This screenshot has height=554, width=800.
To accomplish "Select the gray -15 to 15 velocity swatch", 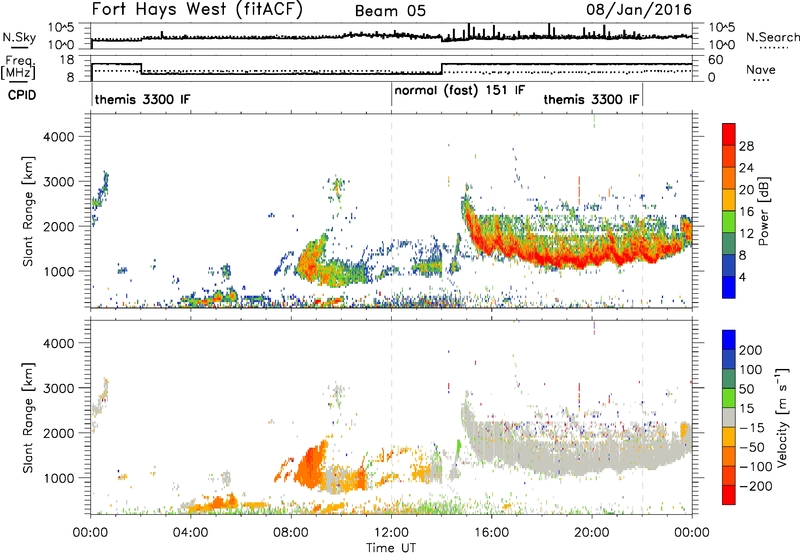I will (x=729, y=417).
